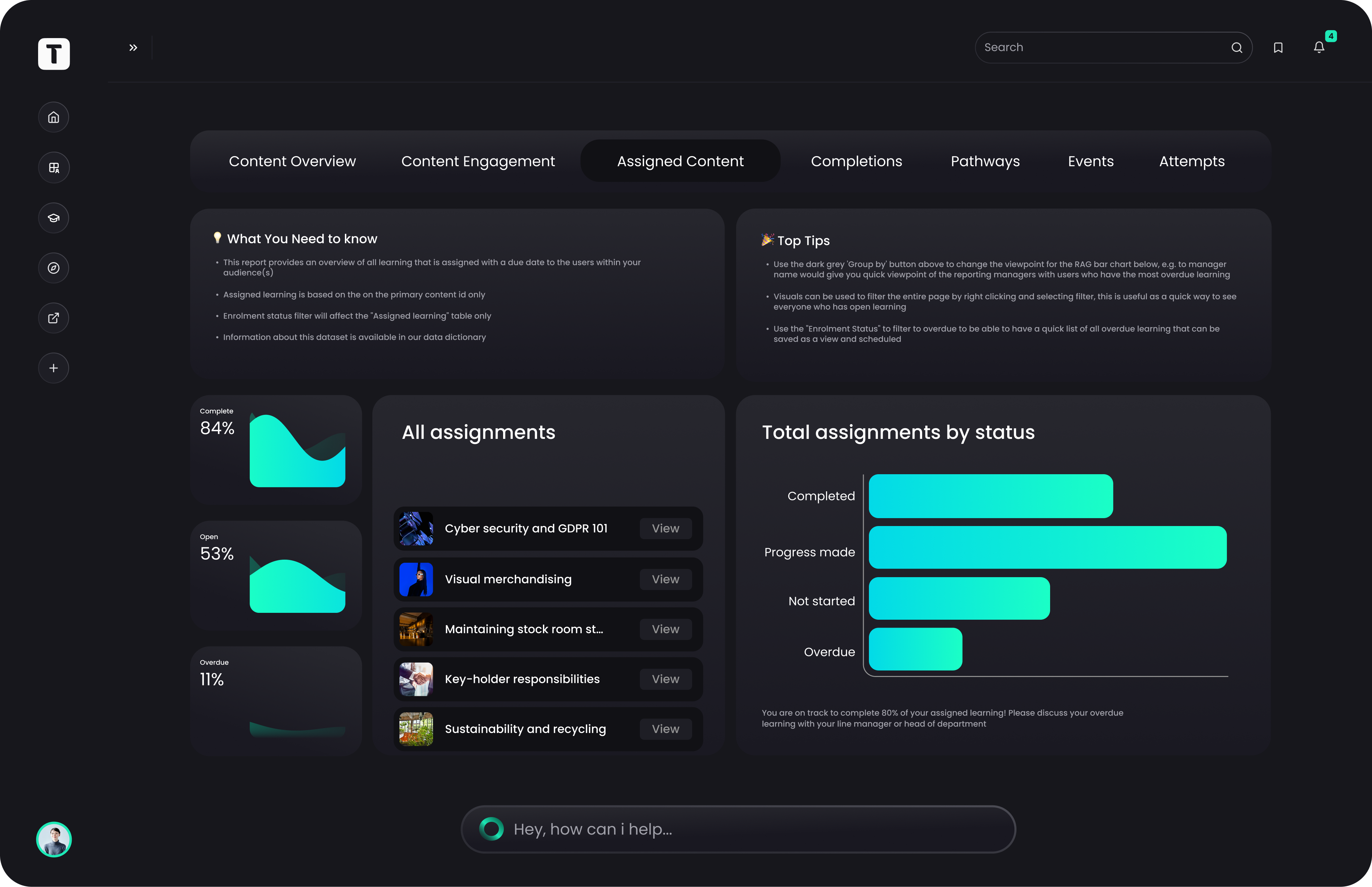Open the dashboard grid icon in sidebar
The width and height of the screenshot is (1372, 887).
pos(54,167)
